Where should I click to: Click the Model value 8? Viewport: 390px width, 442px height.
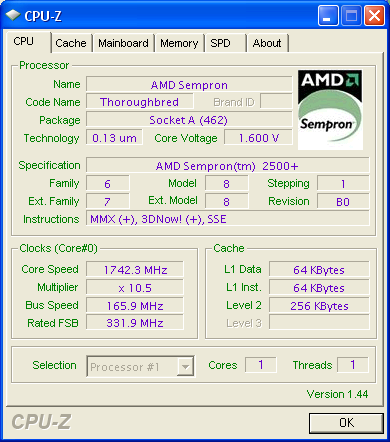[227, 183]
